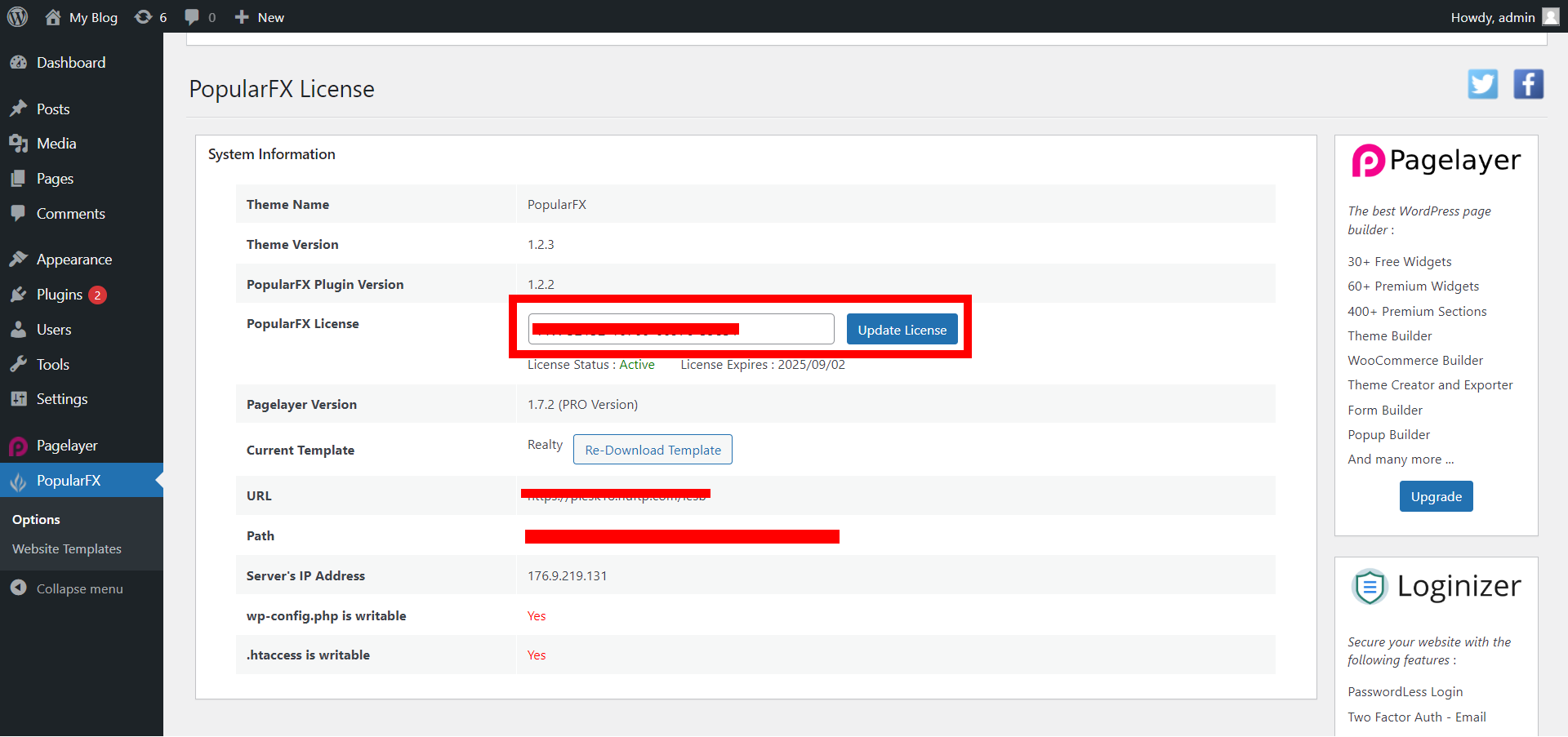Open the comments bubble icon in admin bar

(192, 17)
